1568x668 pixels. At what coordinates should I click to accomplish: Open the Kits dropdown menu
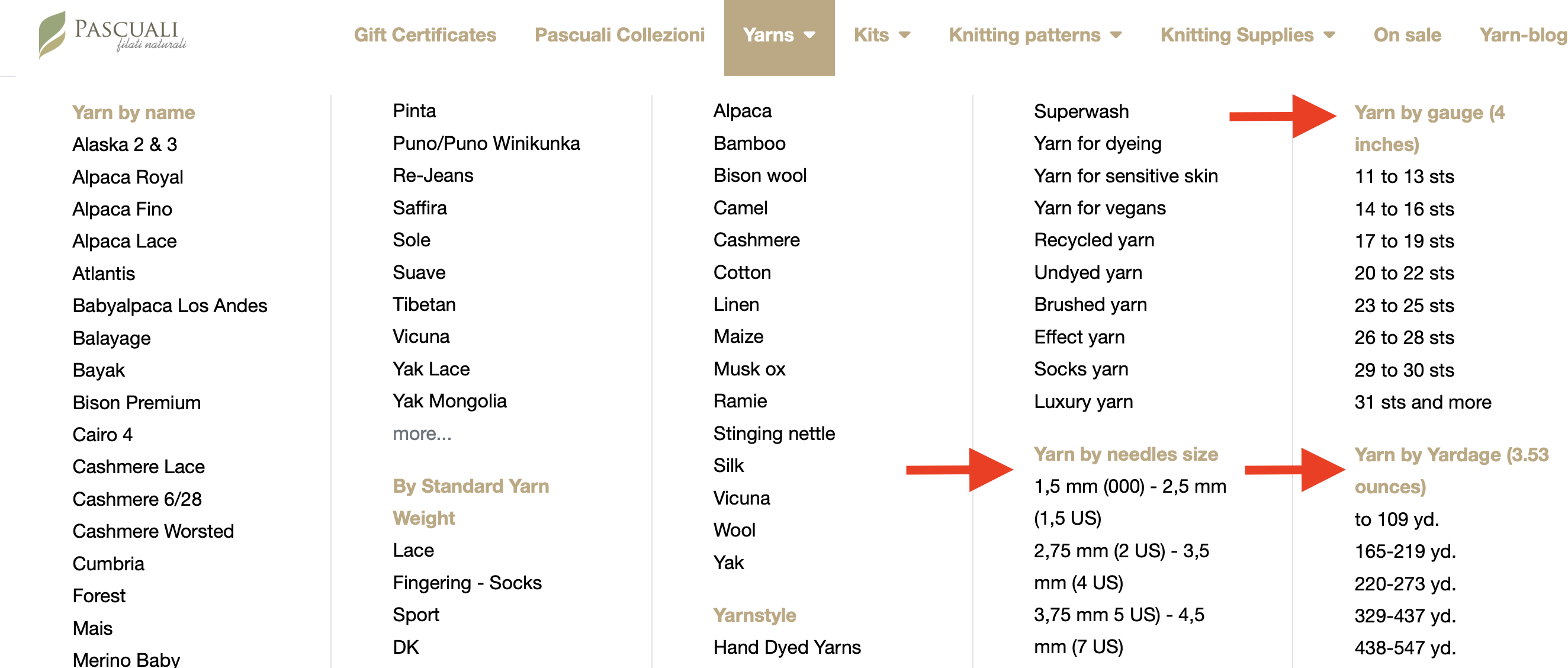tap(882, 35)
